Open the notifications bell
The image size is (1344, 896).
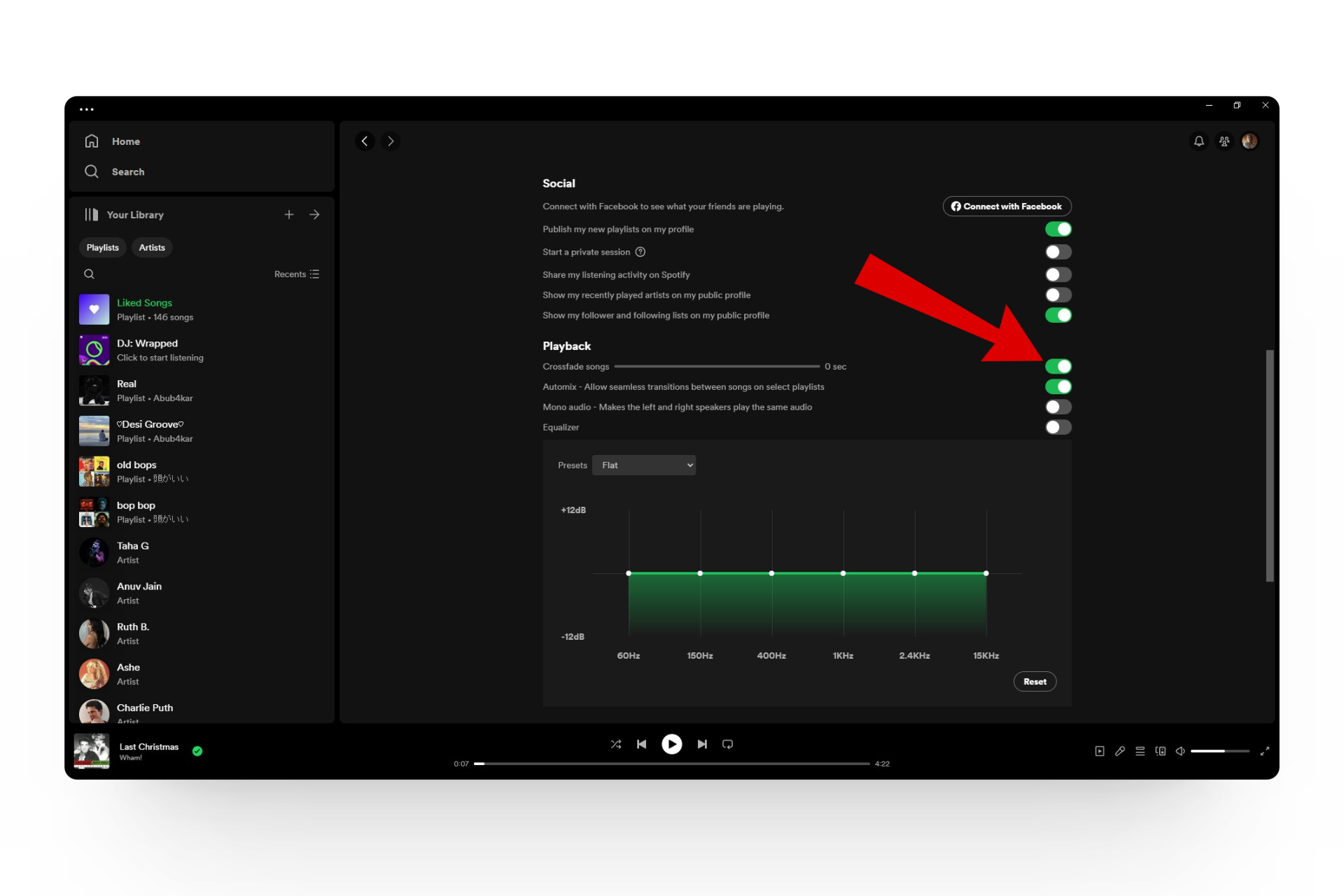[1198, 141]
